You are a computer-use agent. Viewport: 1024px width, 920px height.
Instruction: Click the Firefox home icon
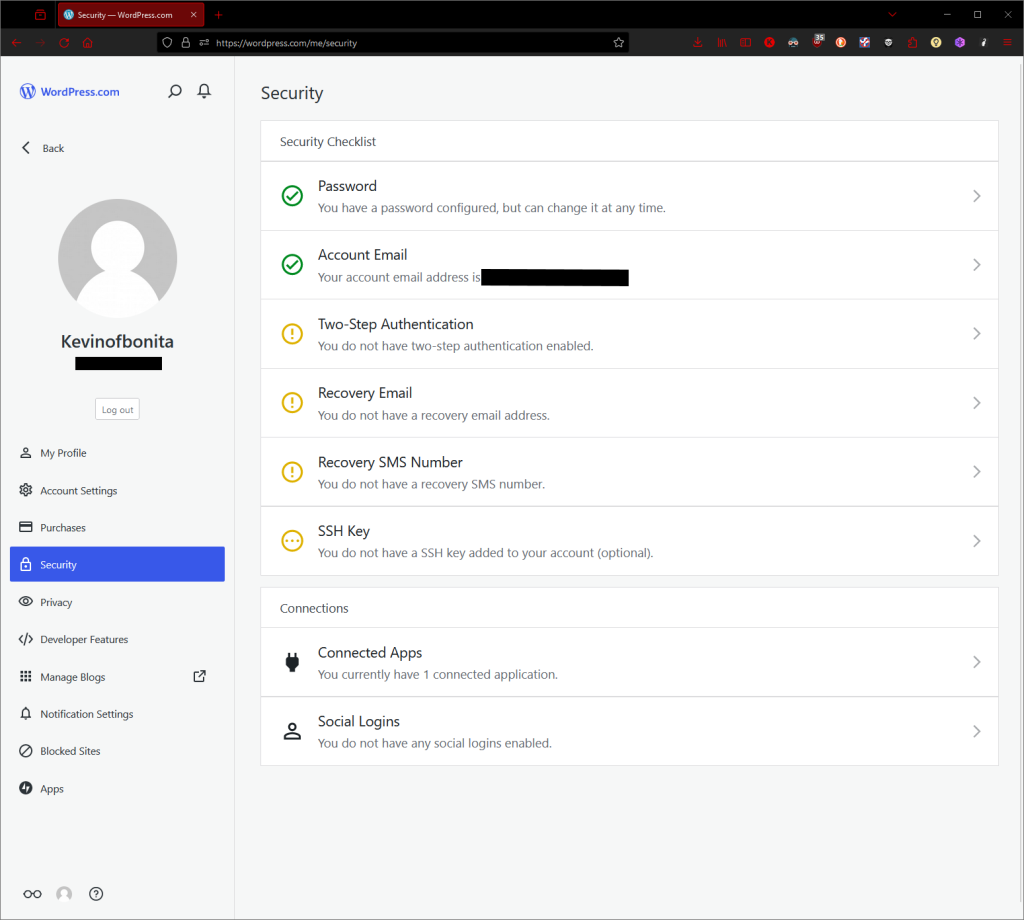pyautogui.click(x=88, y=43)
